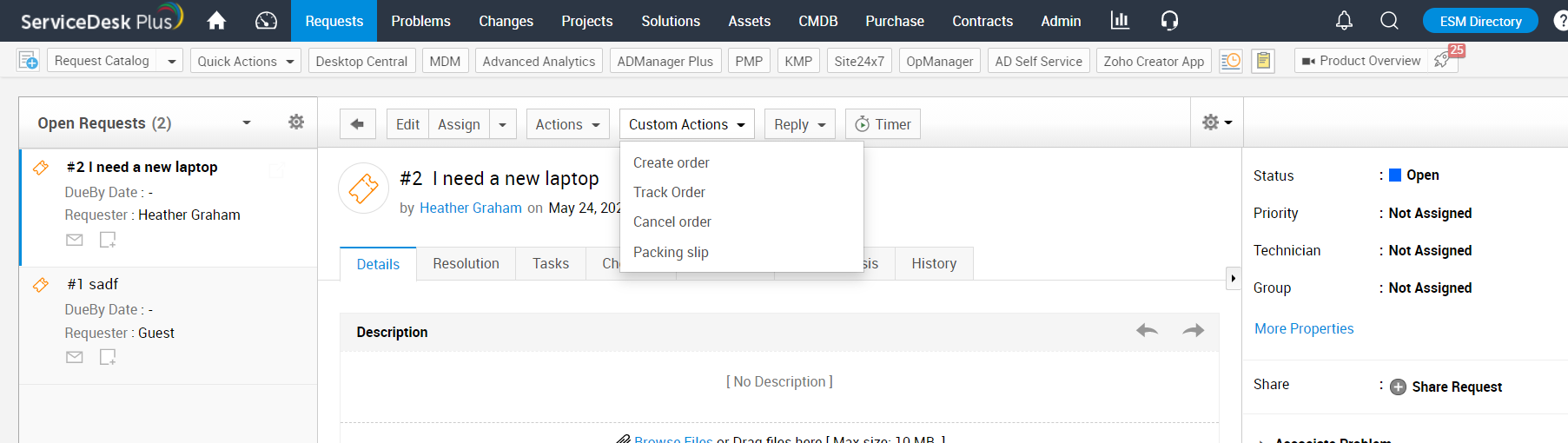Screen dimensions: 1568x443
Task: Open the Assign dropdown arrow
Action: 503,124
